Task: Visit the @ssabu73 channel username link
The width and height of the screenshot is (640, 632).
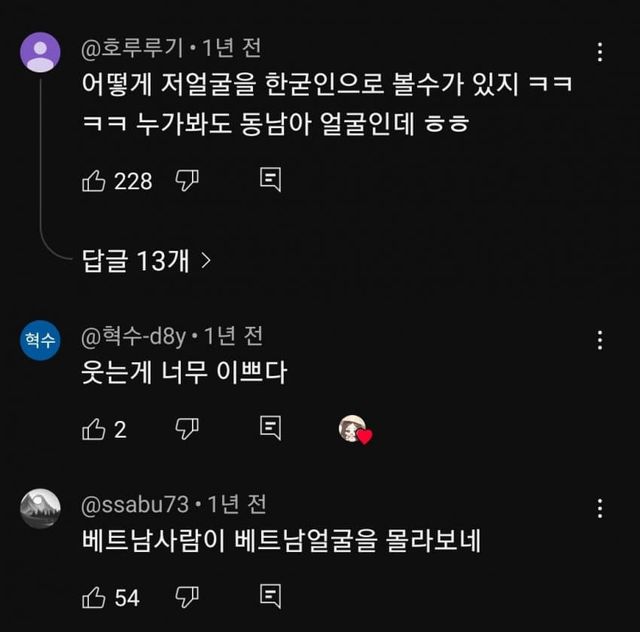Action: pyautogui.click(x=133, y=503)
